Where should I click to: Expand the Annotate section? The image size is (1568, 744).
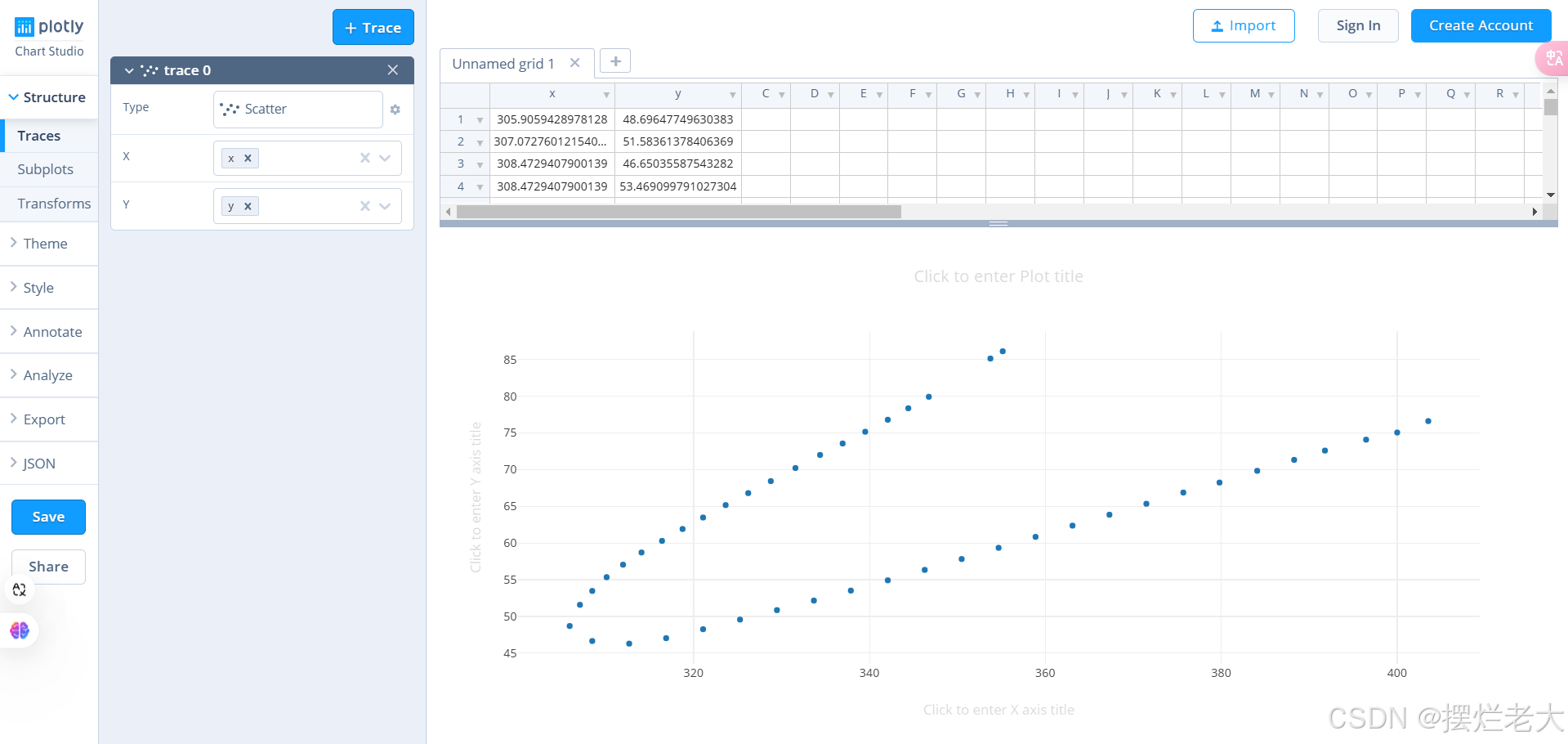[x=49, y=332]
